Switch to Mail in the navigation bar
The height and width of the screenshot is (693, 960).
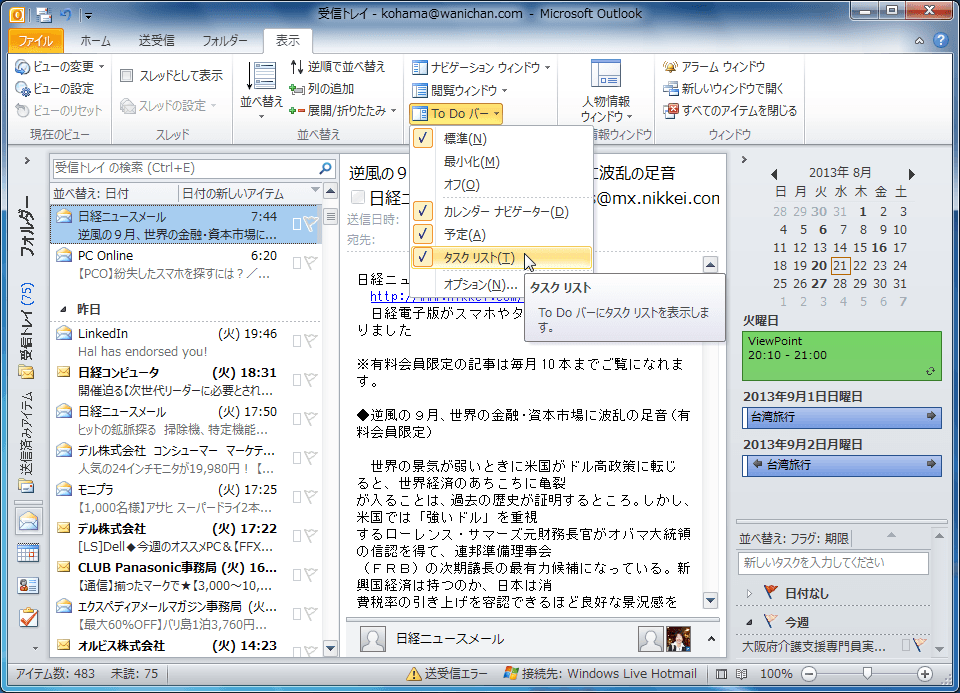pos(28,522)
